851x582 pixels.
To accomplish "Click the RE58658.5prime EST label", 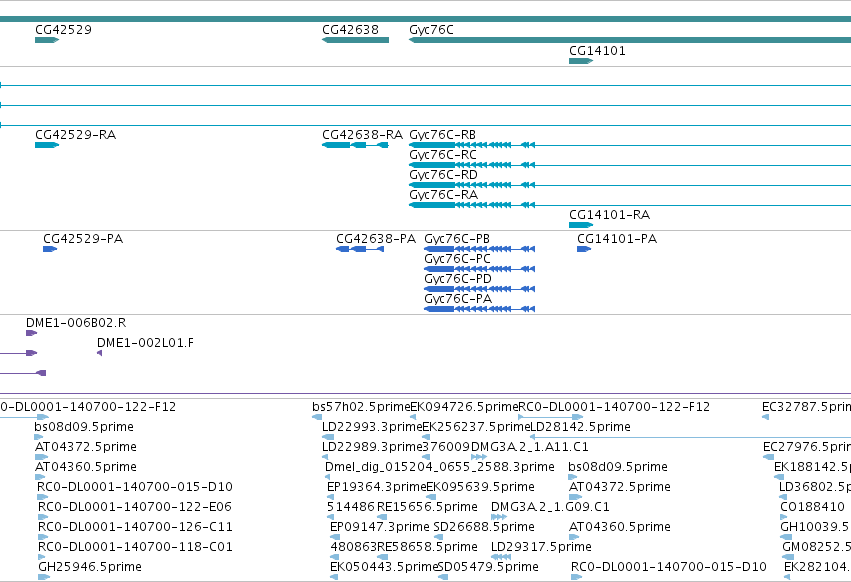I will [427, 547].
